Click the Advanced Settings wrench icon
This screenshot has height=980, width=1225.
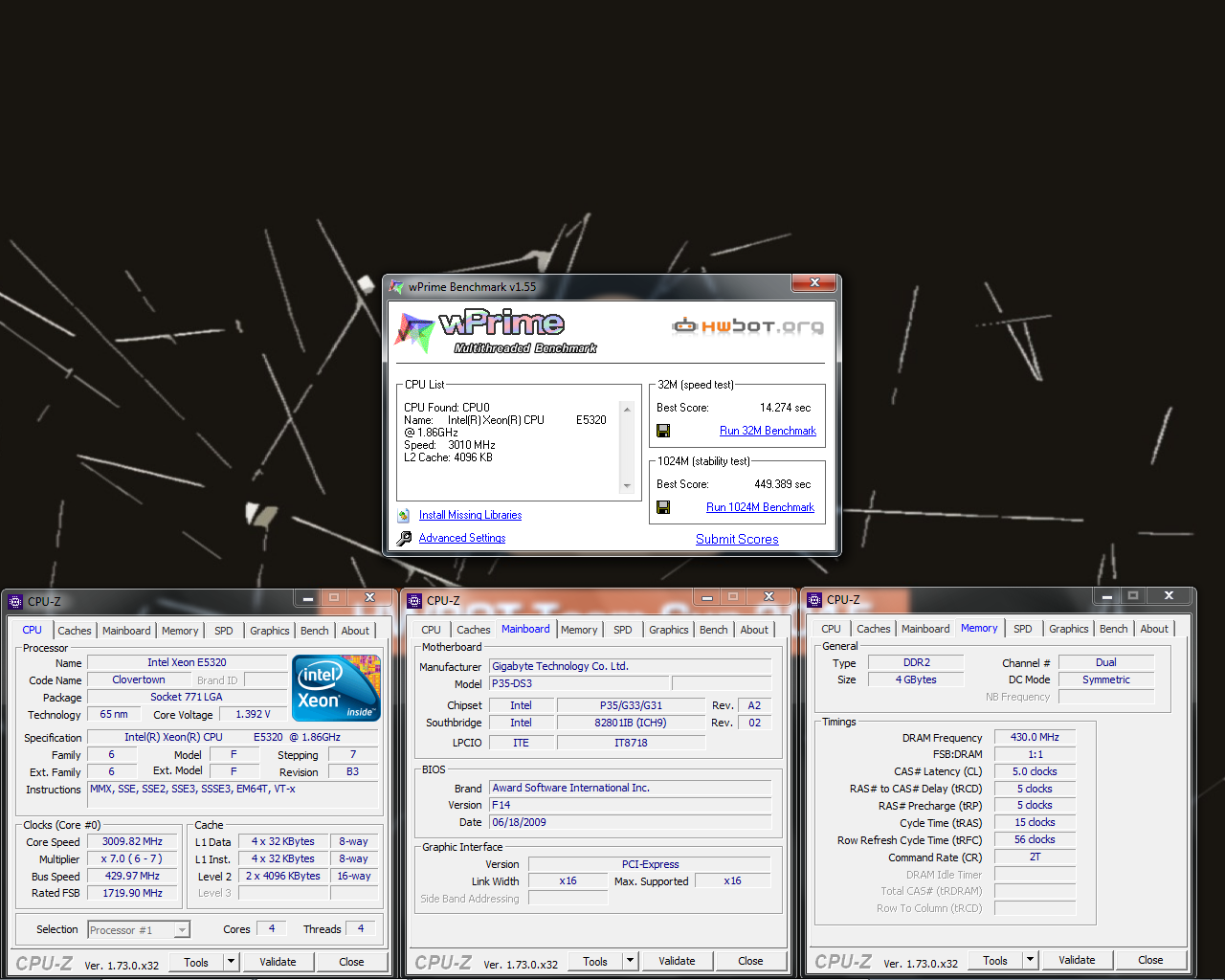pos(404,538)
